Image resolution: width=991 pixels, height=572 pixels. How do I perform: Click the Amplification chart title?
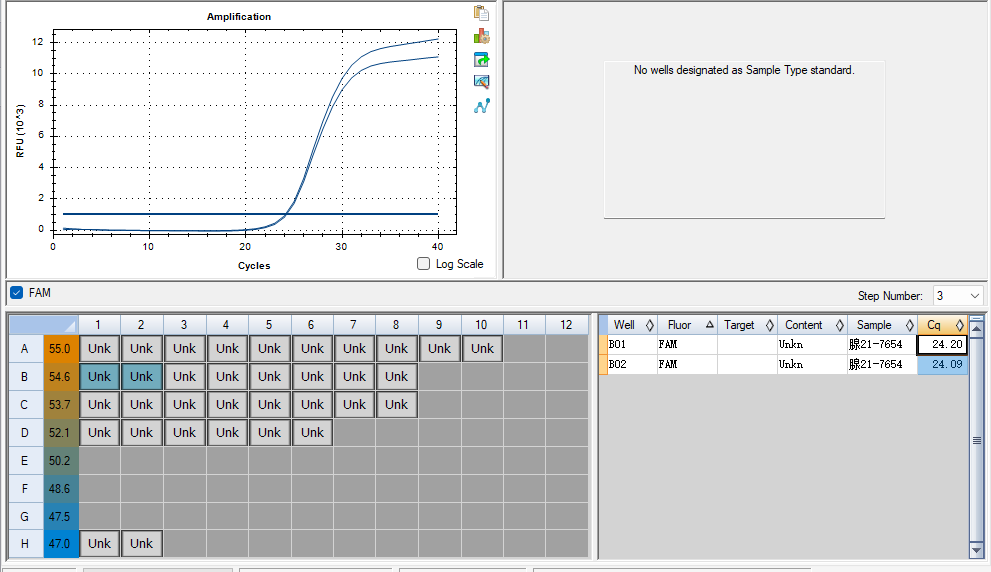coord(239,16)
